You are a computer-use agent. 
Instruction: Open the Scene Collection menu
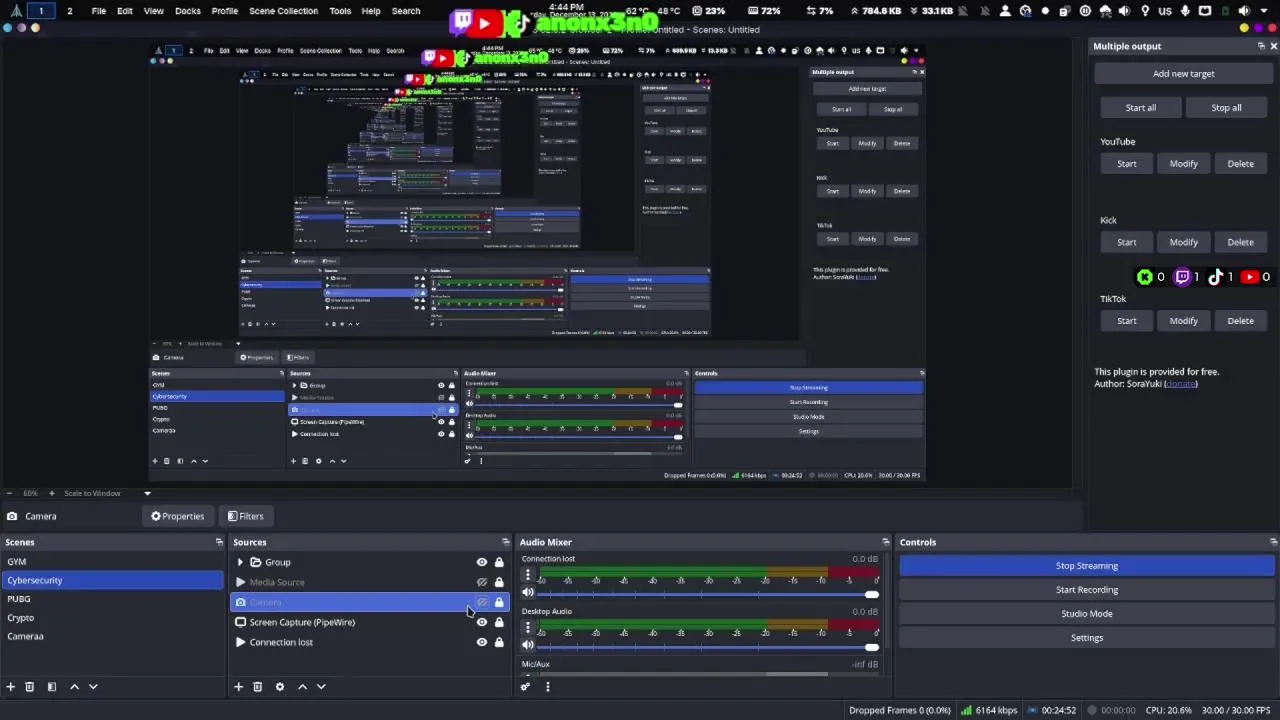(x=283, y=11)
